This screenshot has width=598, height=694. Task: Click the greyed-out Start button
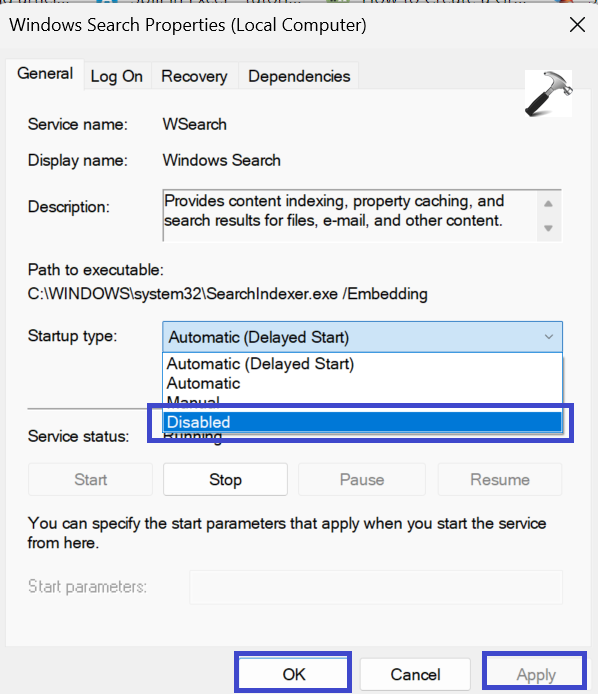tap(91, 479)
